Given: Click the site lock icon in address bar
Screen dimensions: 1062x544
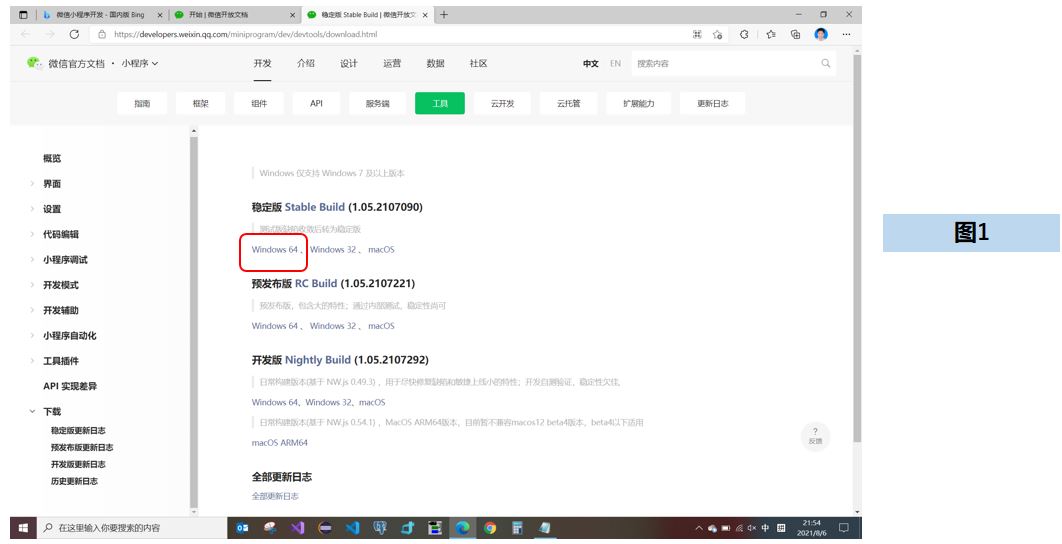Looking at the screenshot, I should pos(102,35).
